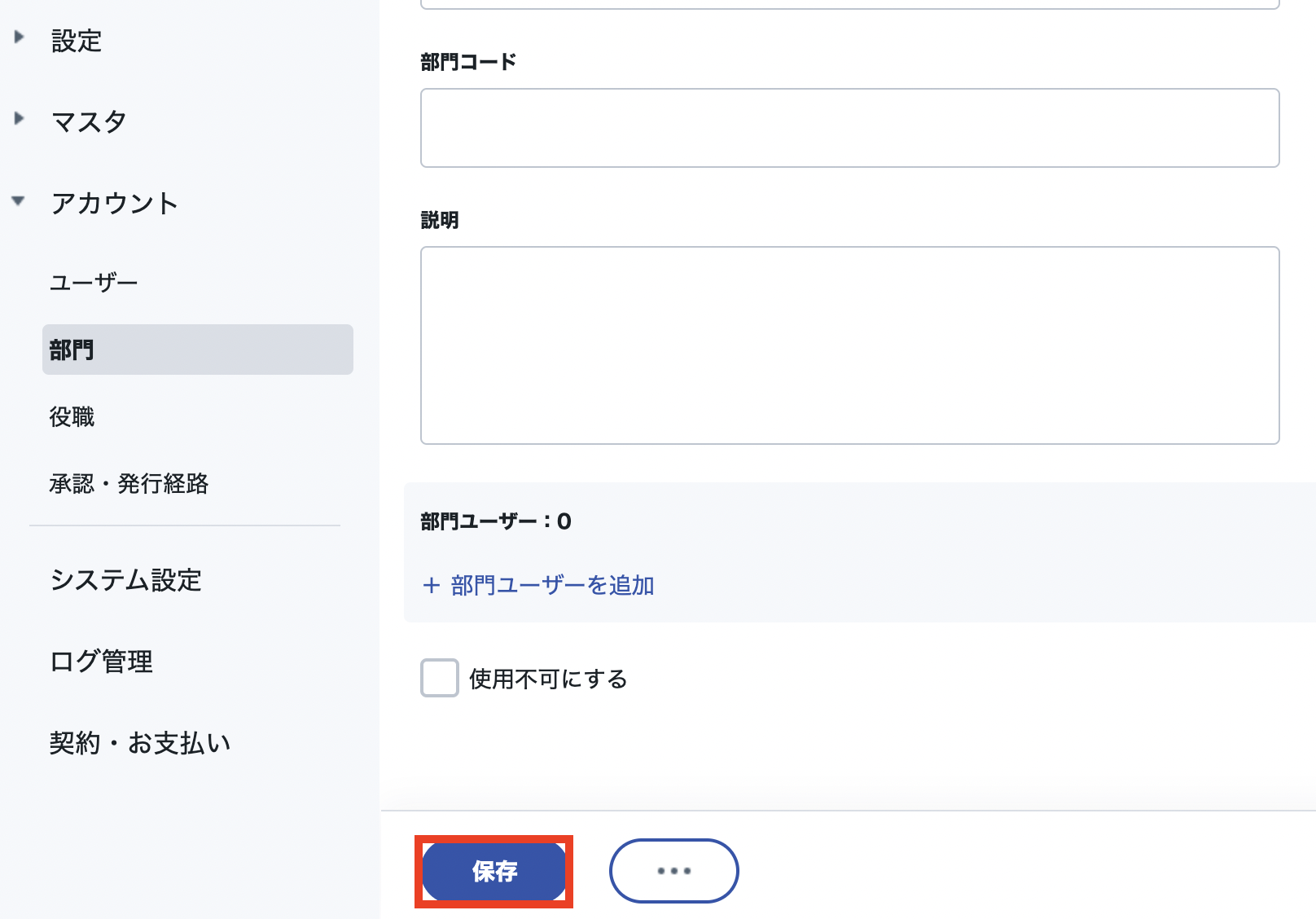Open ログ管理 page
Screen dimensions: 1316x919
tap(102, 662)
